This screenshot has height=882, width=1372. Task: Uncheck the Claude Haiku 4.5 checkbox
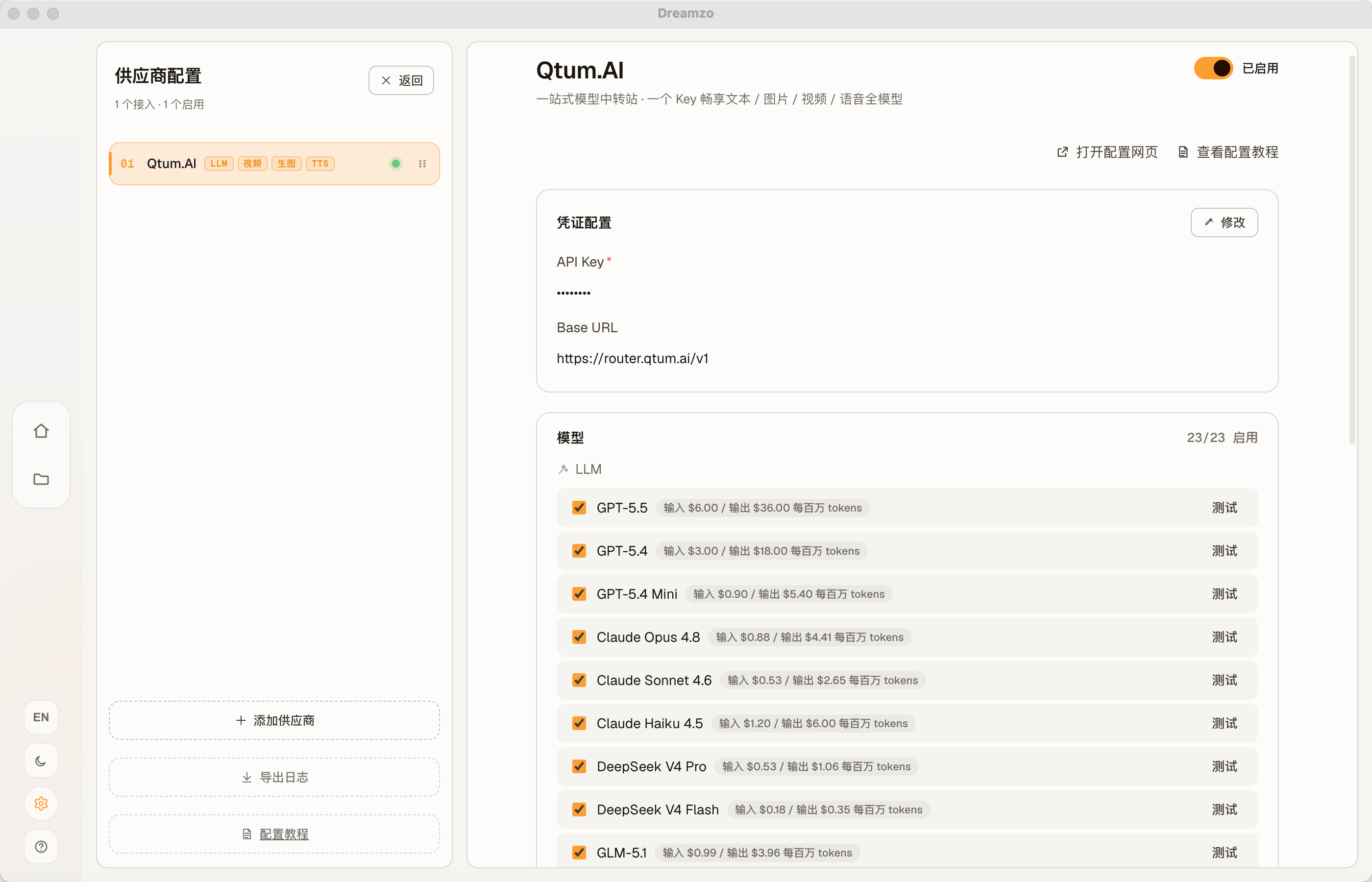(x=579, y=723)
